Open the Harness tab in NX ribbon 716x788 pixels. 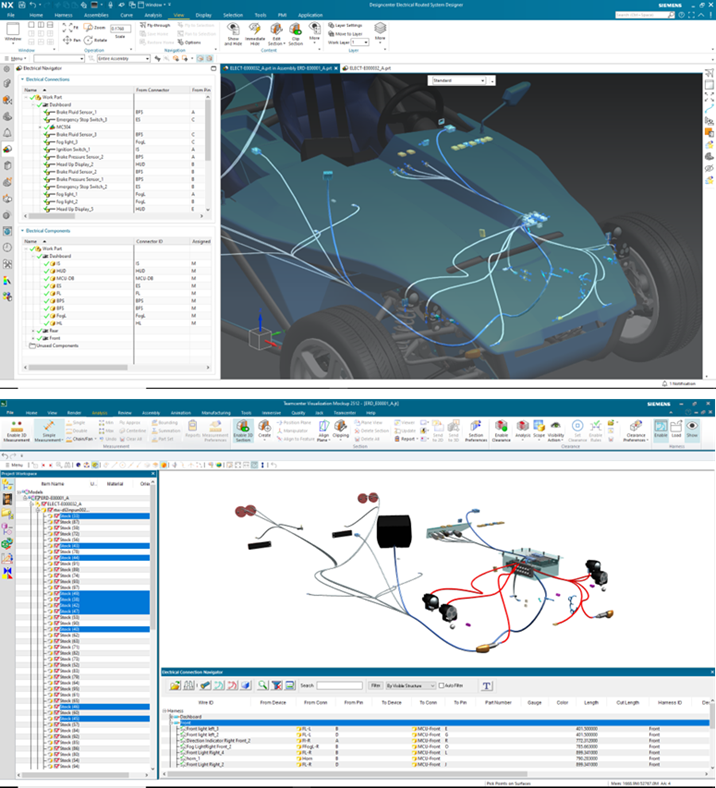[63, 15]
